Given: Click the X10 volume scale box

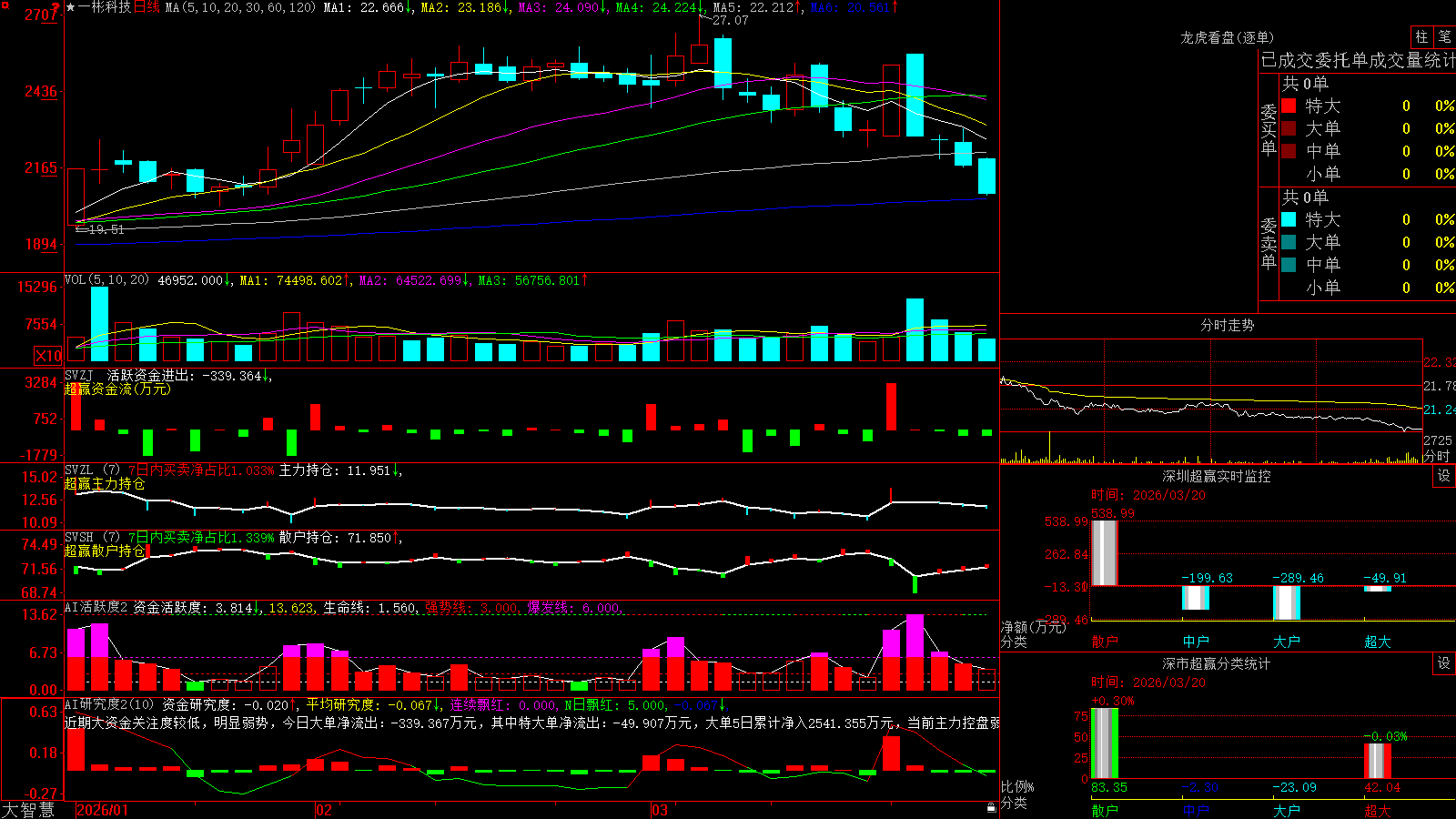Looking at the screenshot, I should pos(48,356).
